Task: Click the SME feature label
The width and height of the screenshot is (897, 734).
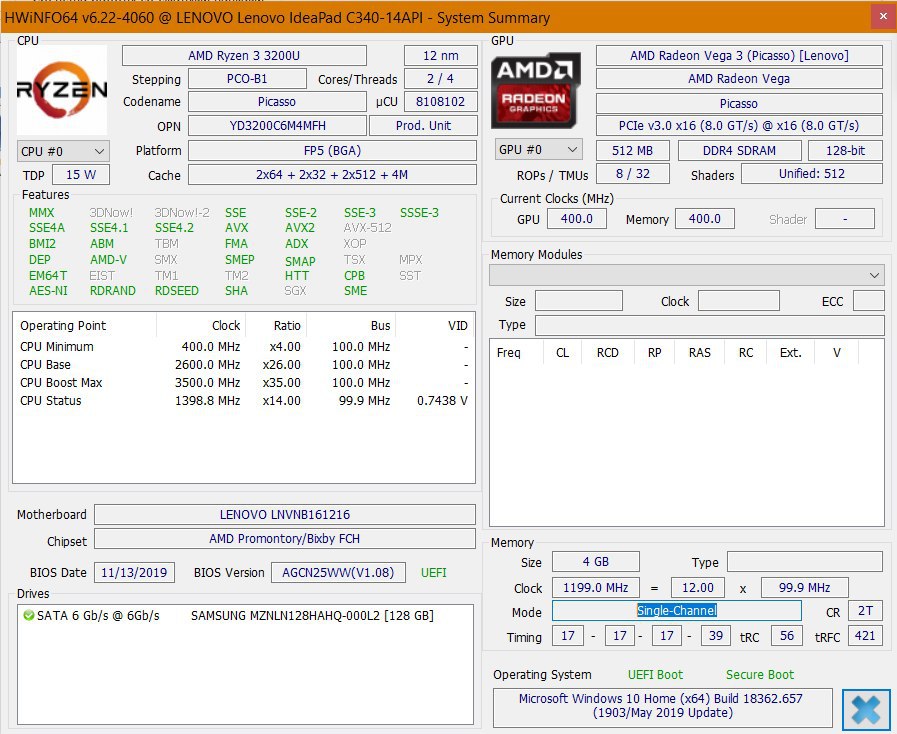Action: tap(355, 291)
